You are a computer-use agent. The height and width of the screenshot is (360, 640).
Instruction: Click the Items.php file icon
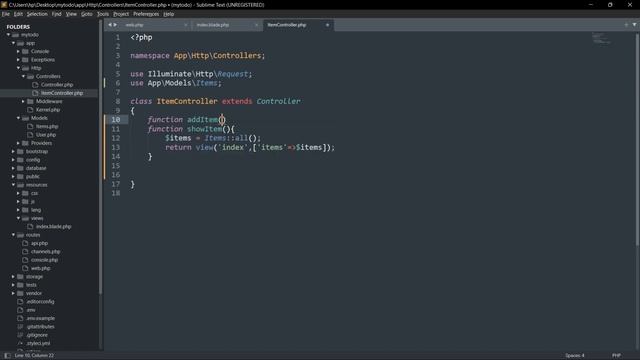tap(30, 127)
